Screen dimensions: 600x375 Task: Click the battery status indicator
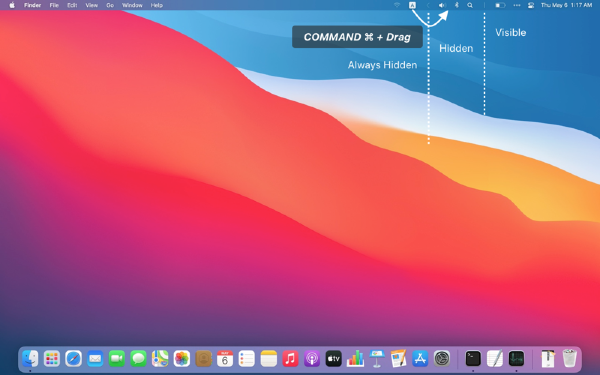point(500,5)
